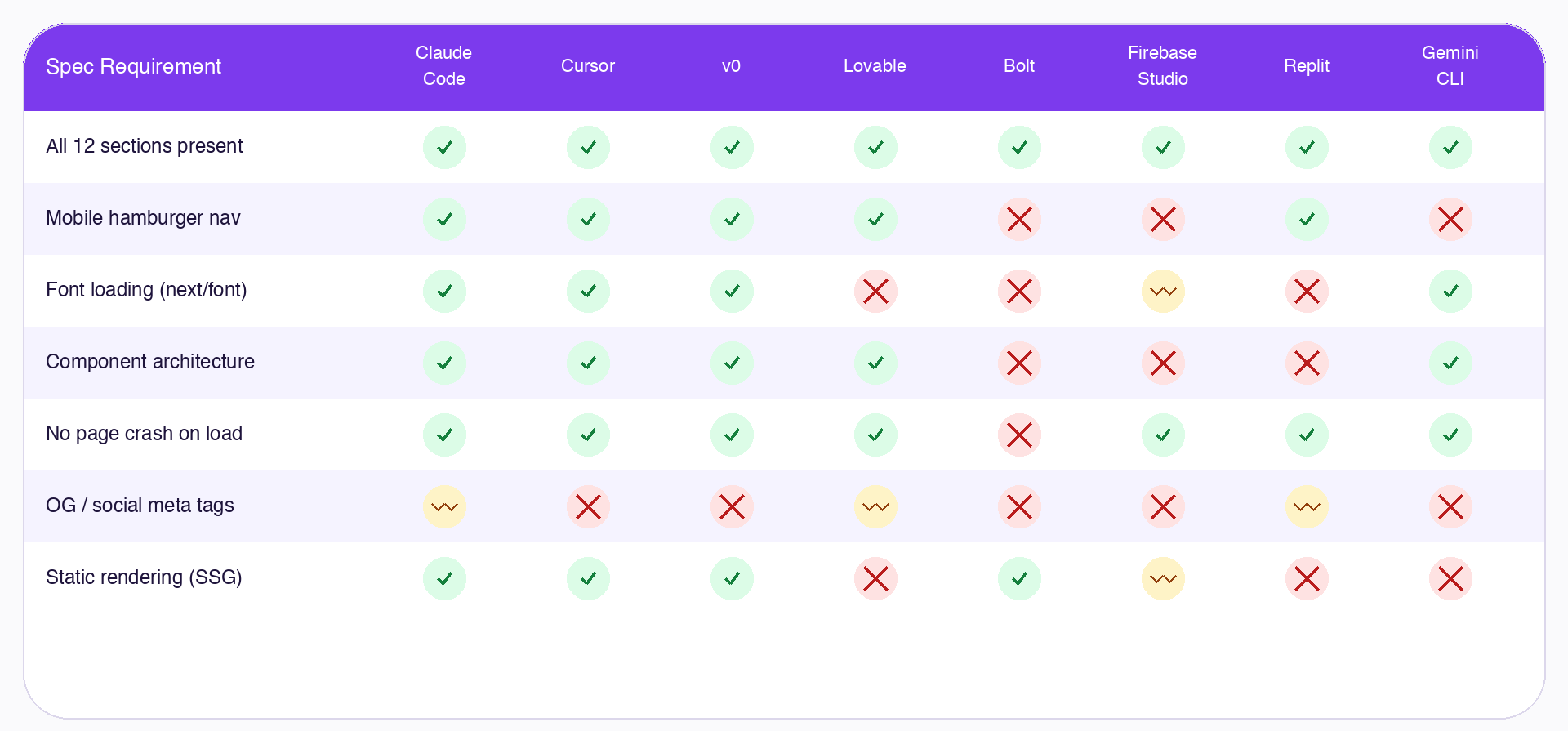The height and width of the screenshot is (731, 1568).
Task: Click Replit cross for Component architecture
Action: click(1307, 363)
